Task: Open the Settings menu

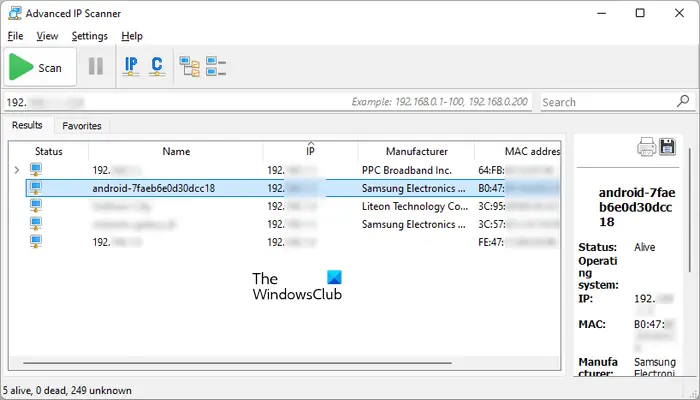Action: coord(89,36)
